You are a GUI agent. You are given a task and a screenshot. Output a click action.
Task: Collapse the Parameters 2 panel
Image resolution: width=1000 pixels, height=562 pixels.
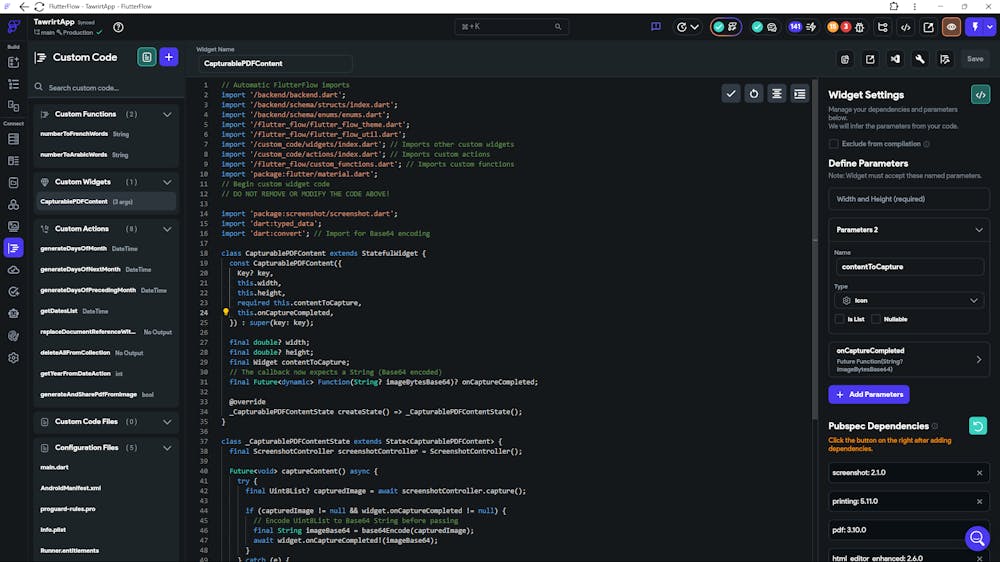tap(979, 230)
